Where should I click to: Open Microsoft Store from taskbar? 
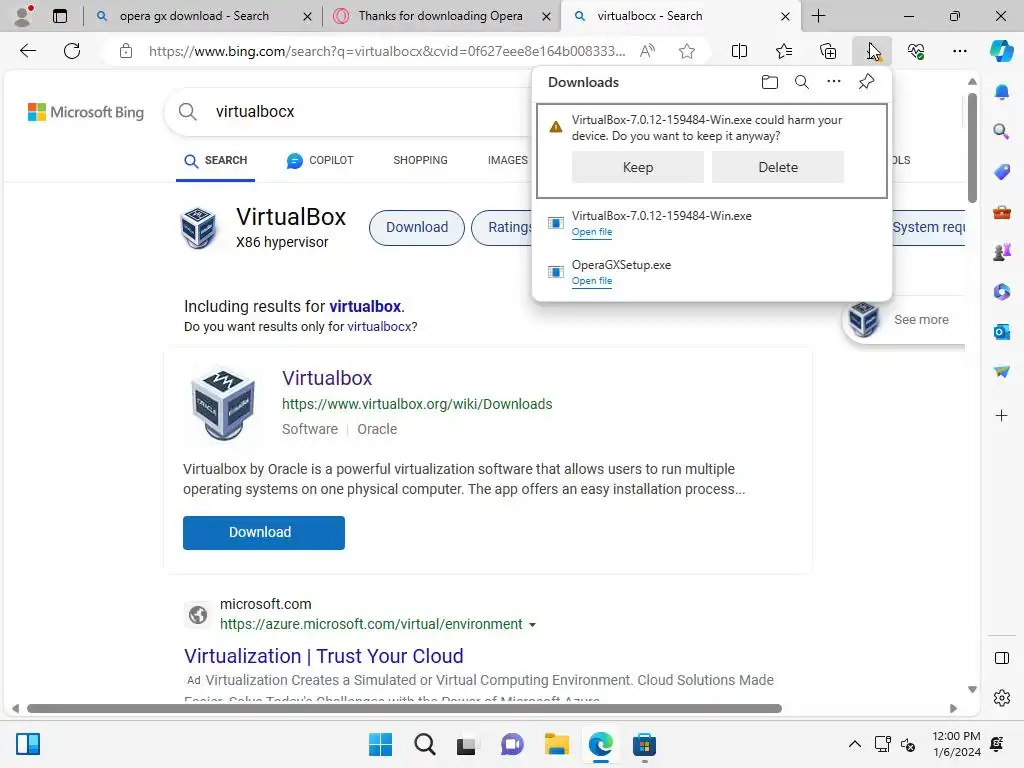[x=644, y=744]
